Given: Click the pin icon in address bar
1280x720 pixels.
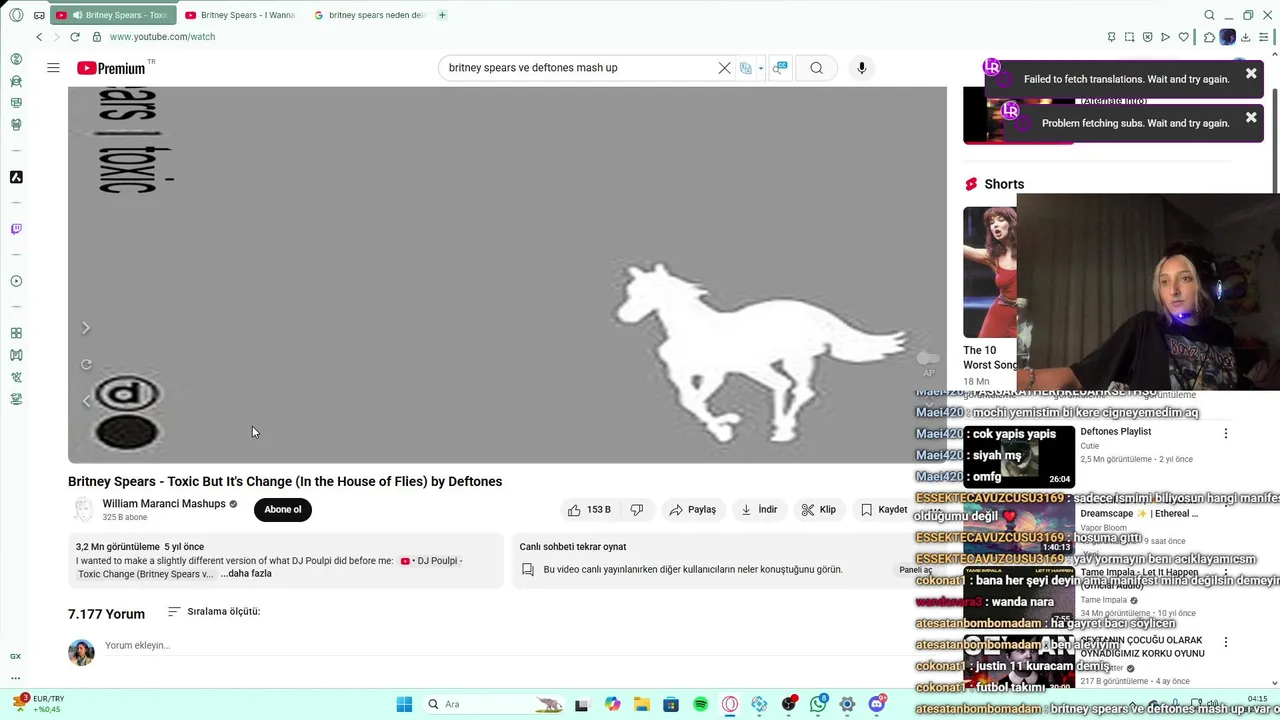Looking at the screenshot, I should (x=1111, y=37).
